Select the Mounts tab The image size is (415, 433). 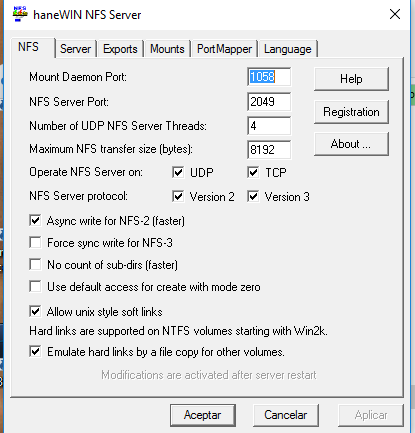(x=167, y=49)
